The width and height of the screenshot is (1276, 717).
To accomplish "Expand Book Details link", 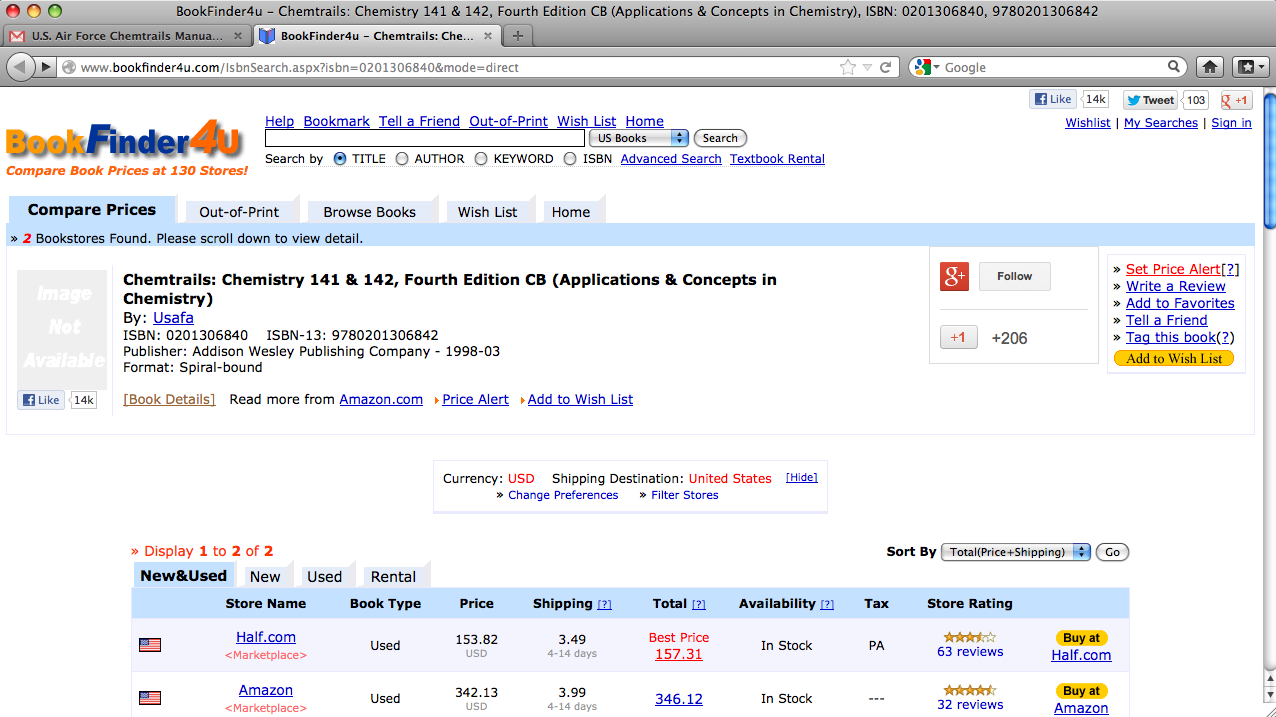I will pyautogui.click(x=169, y=399).
